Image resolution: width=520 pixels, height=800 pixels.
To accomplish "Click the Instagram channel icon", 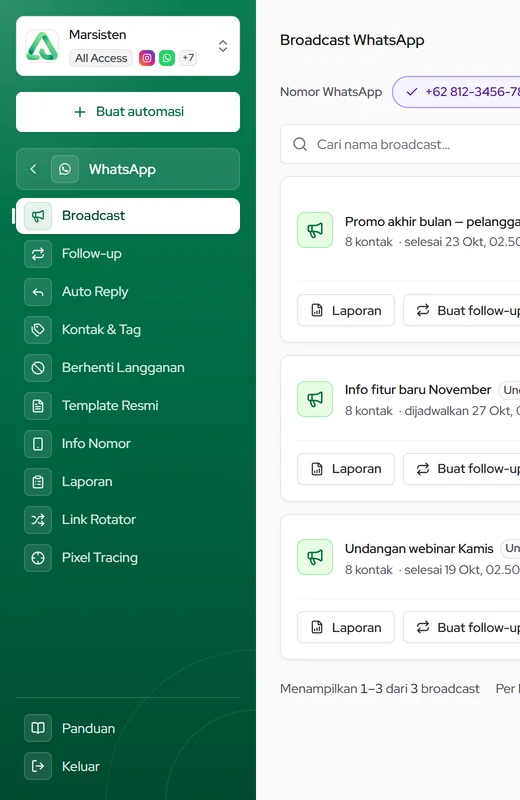I will pos(147,58).
